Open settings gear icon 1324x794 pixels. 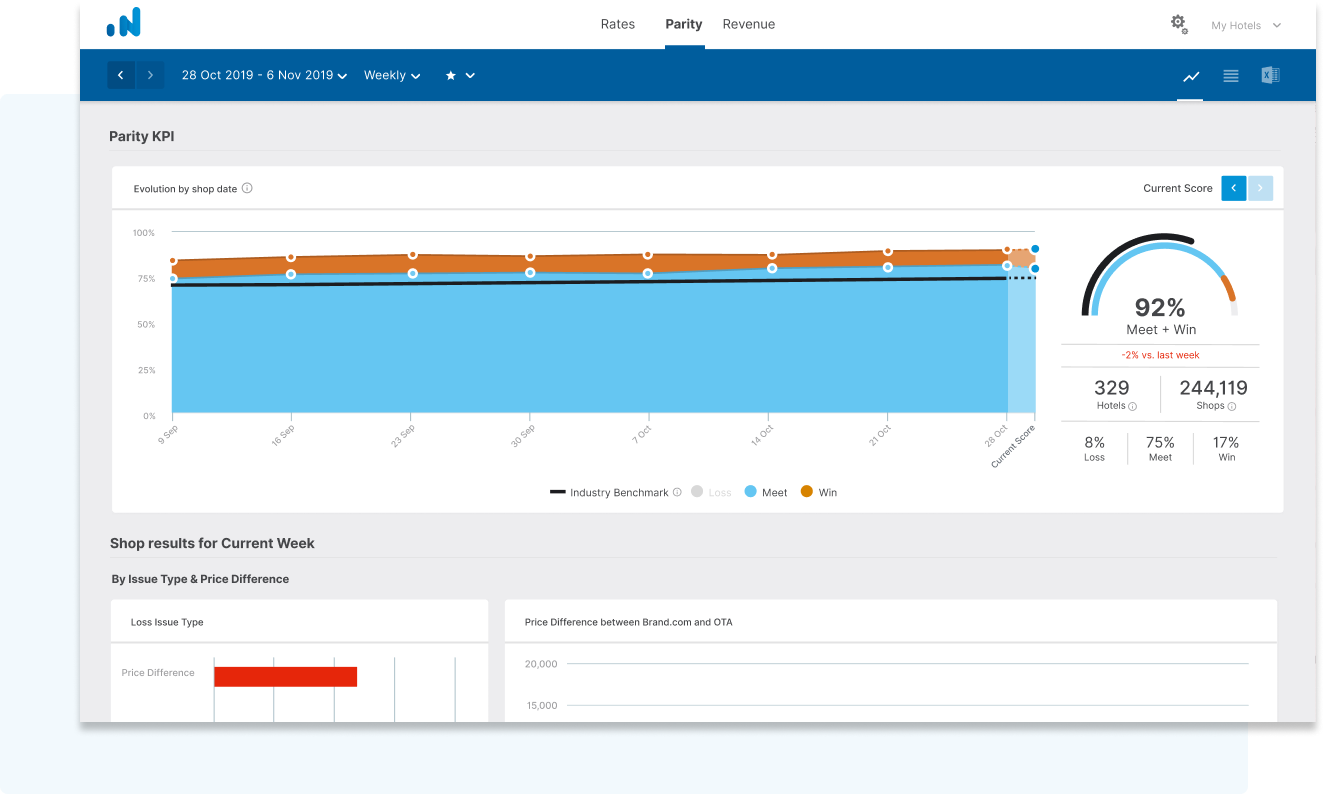pyautogui.click(x=1179, y=24)
